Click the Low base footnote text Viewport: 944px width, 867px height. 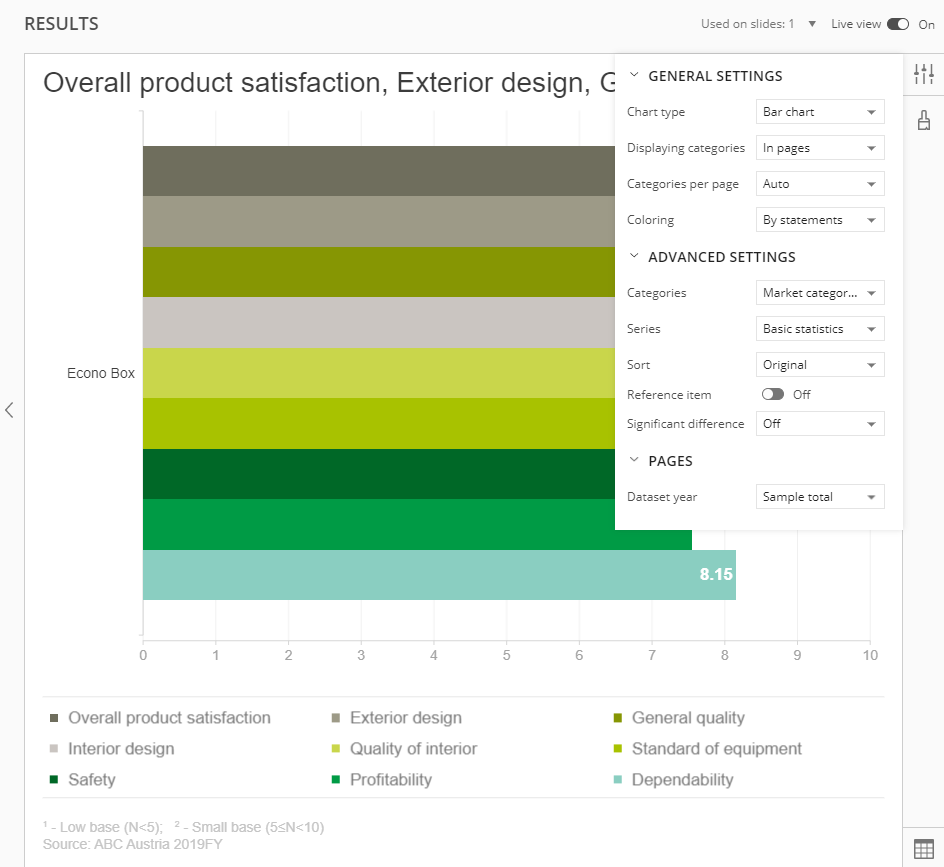coord(103,827)
